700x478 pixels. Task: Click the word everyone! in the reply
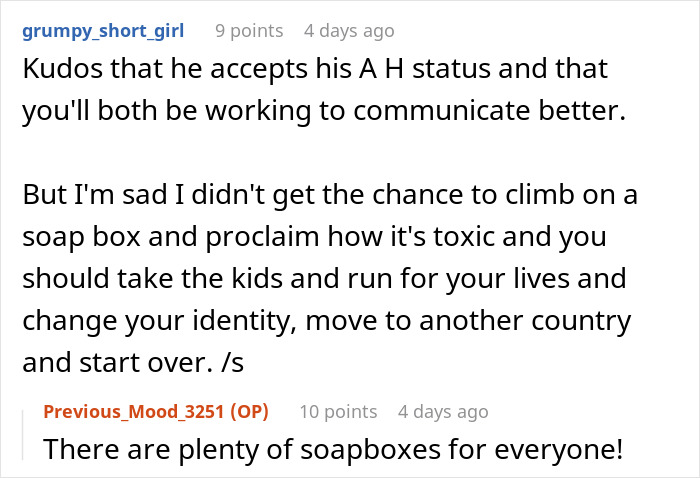(x=563, y=449)
